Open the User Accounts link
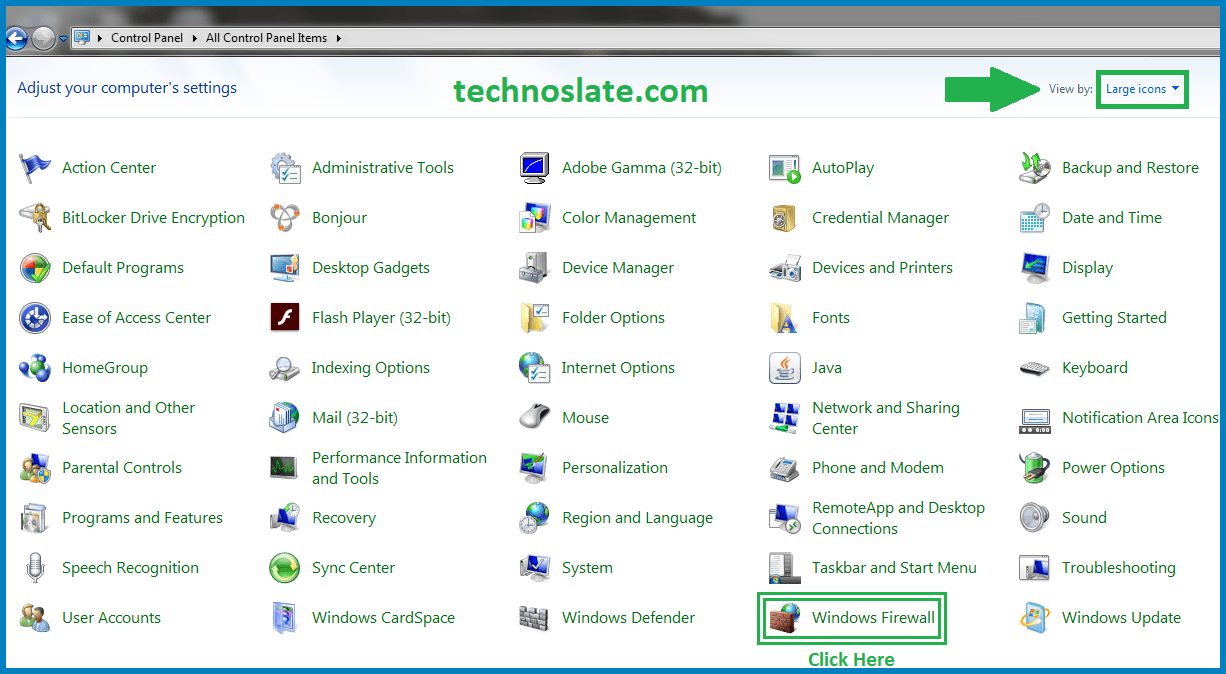 click(111, 618)
